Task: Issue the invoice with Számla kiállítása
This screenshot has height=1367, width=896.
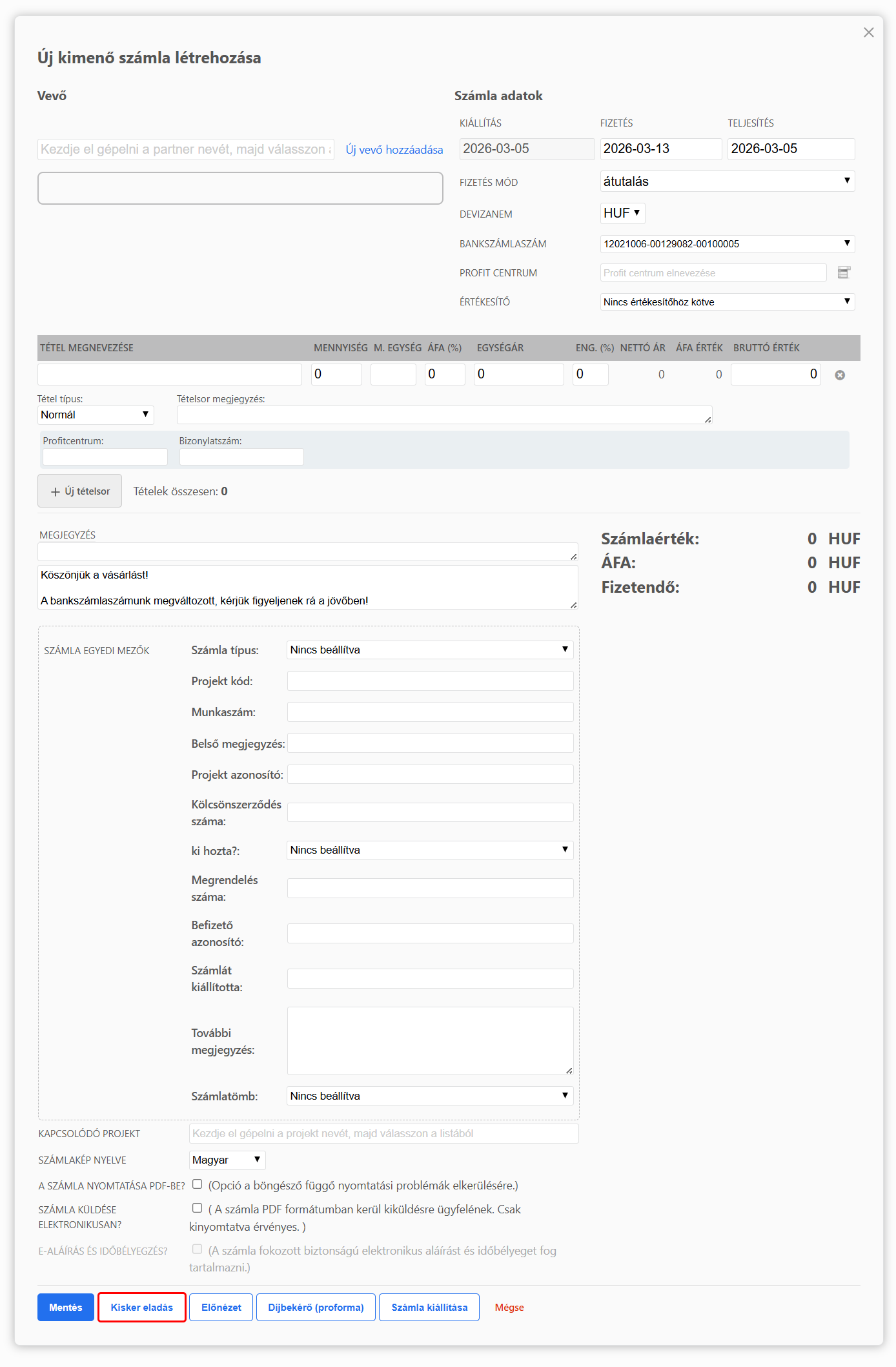Action: [x=429, y=1307]
